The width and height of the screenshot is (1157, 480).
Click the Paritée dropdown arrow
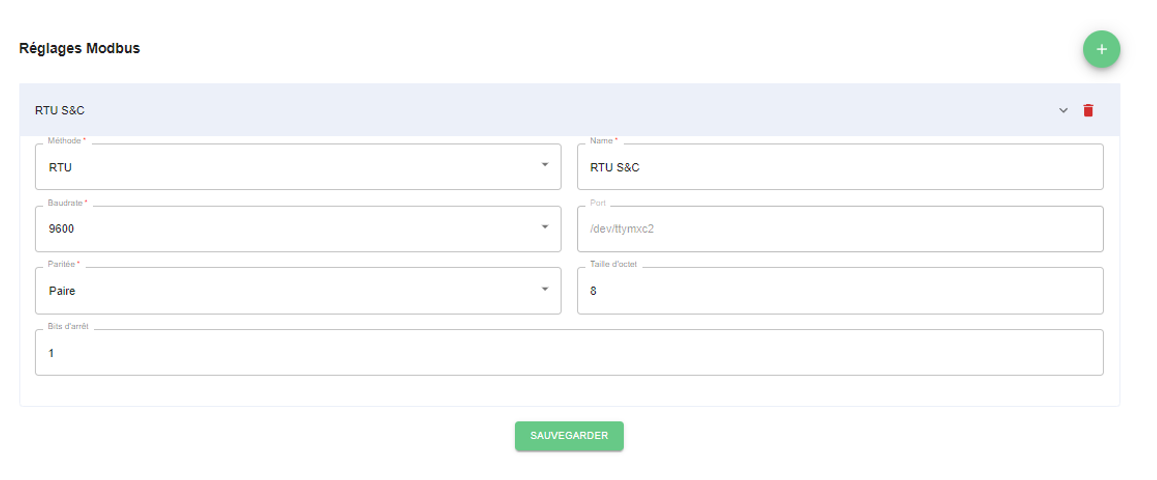pyautogui.click(x=545, y=289)
